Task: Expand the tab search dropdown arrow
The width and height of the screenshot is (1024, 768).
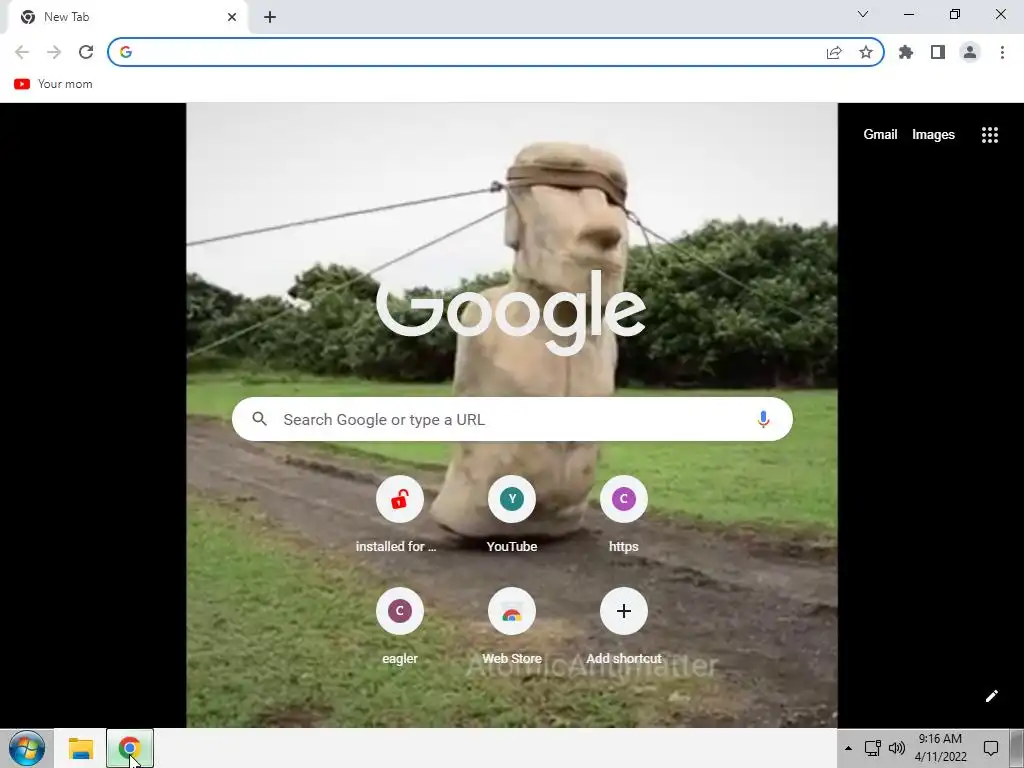Action: pos(863,14)
